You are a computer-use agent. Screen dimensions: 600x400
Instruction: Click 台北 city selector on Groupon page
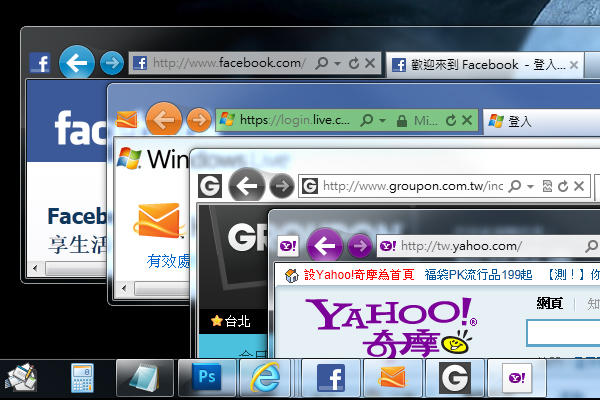click(231, 321)
